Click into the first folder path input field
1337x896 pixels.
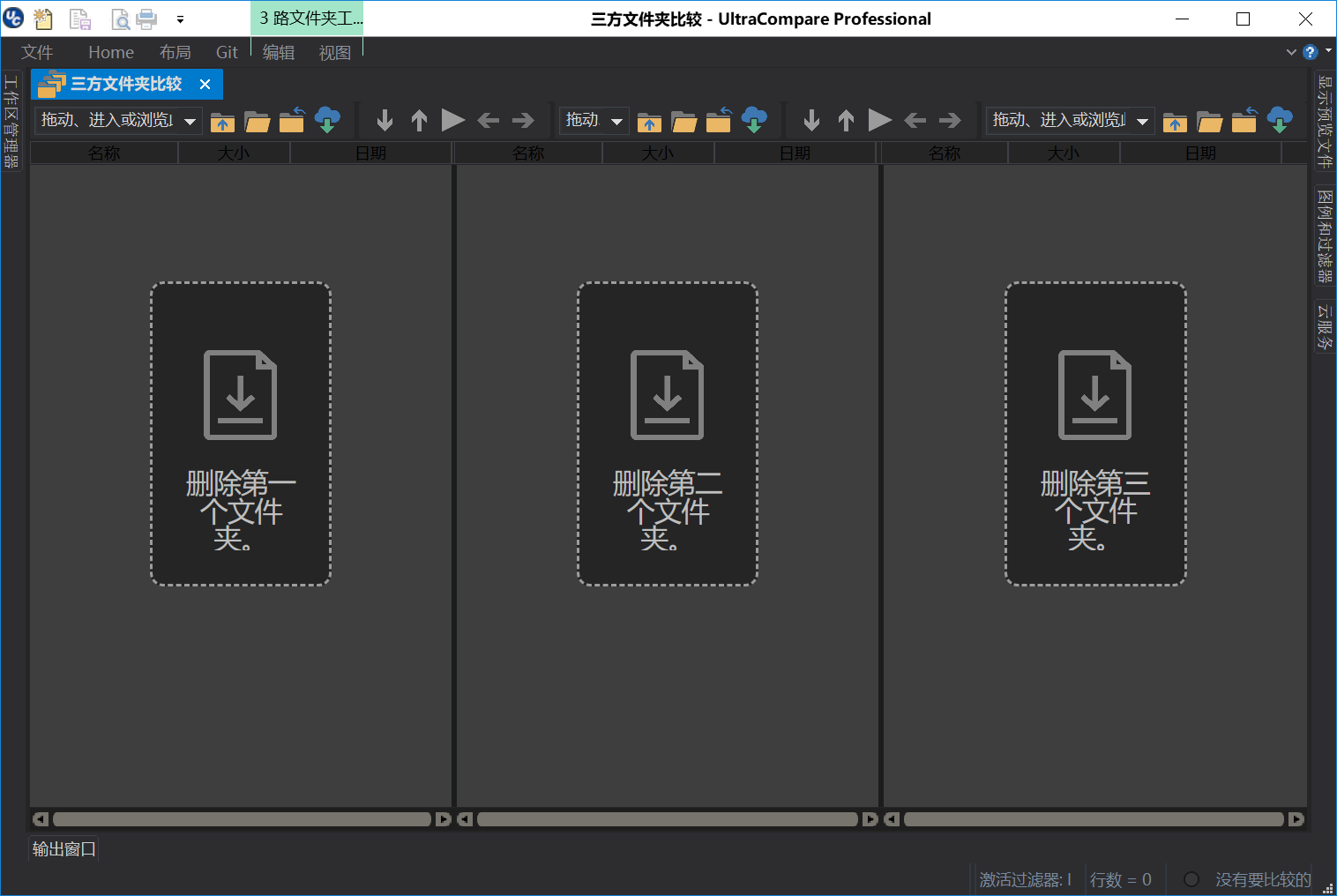click(x=108, y=120)
